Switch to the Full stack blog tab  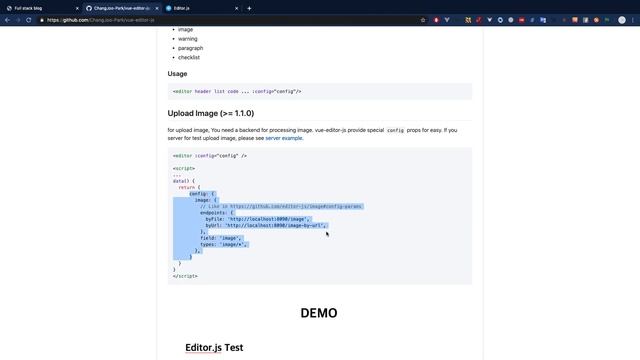[41, 8]
